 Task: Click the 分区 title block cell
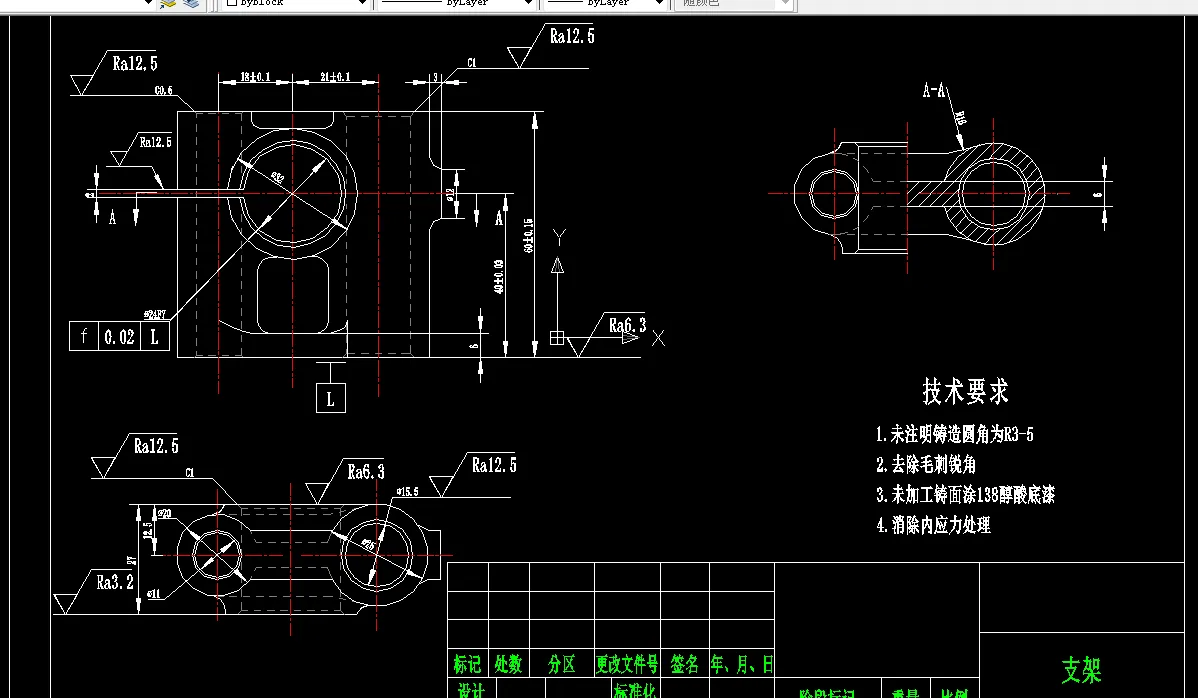(x=562, y=664)
